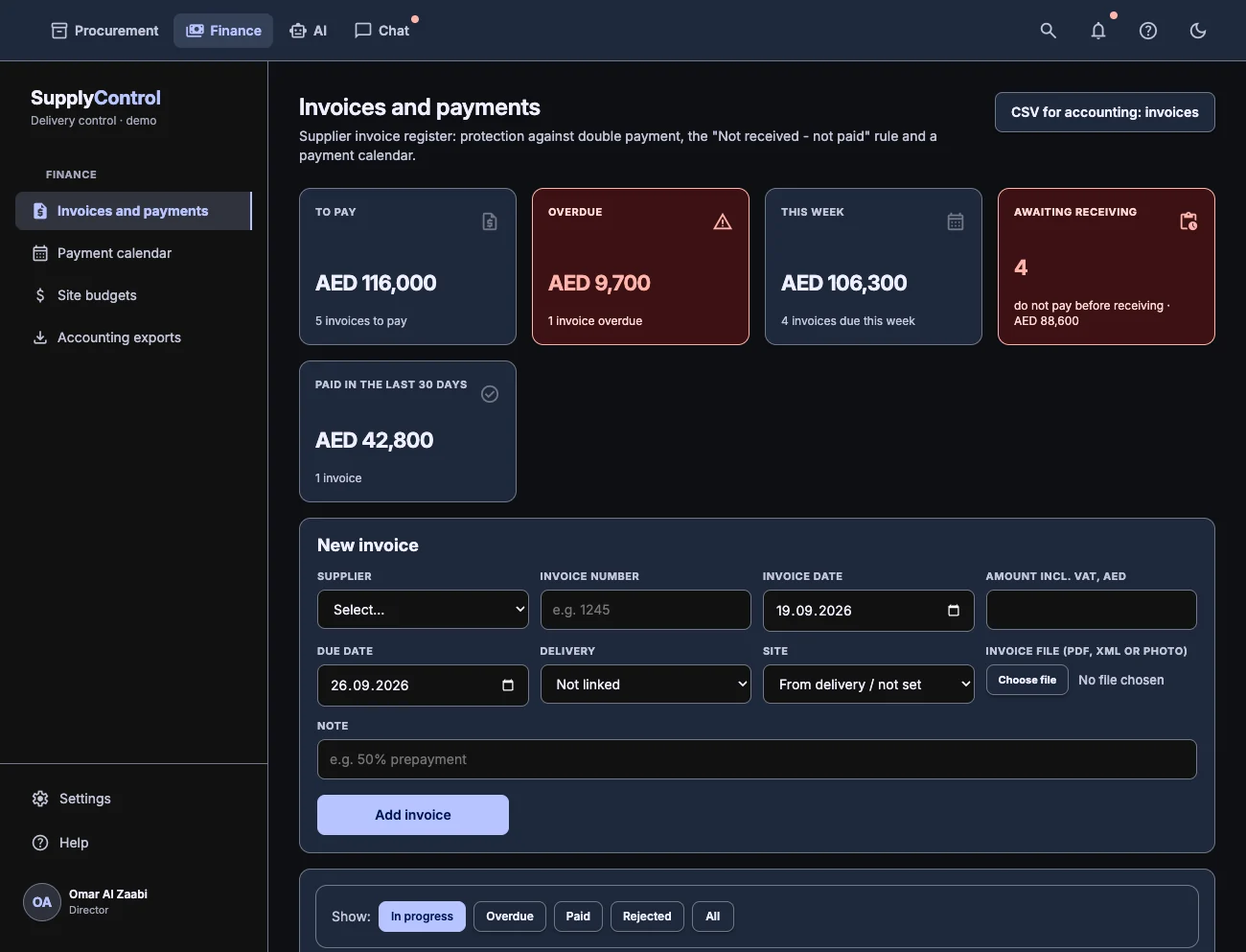
Task: Open the search icon in the top bar
Action: [x=1049, y=31]
